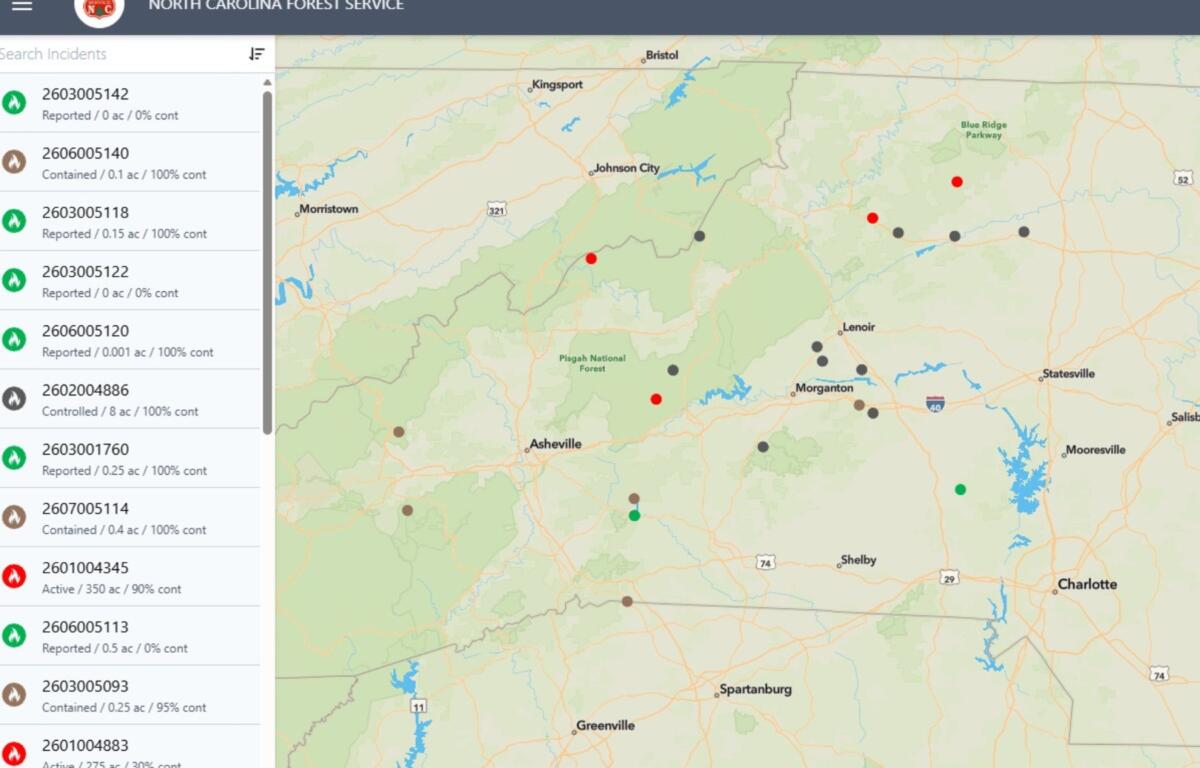Select incident 2603005118 in the list
1200x768 pixels.
click(x=125, y=221)
